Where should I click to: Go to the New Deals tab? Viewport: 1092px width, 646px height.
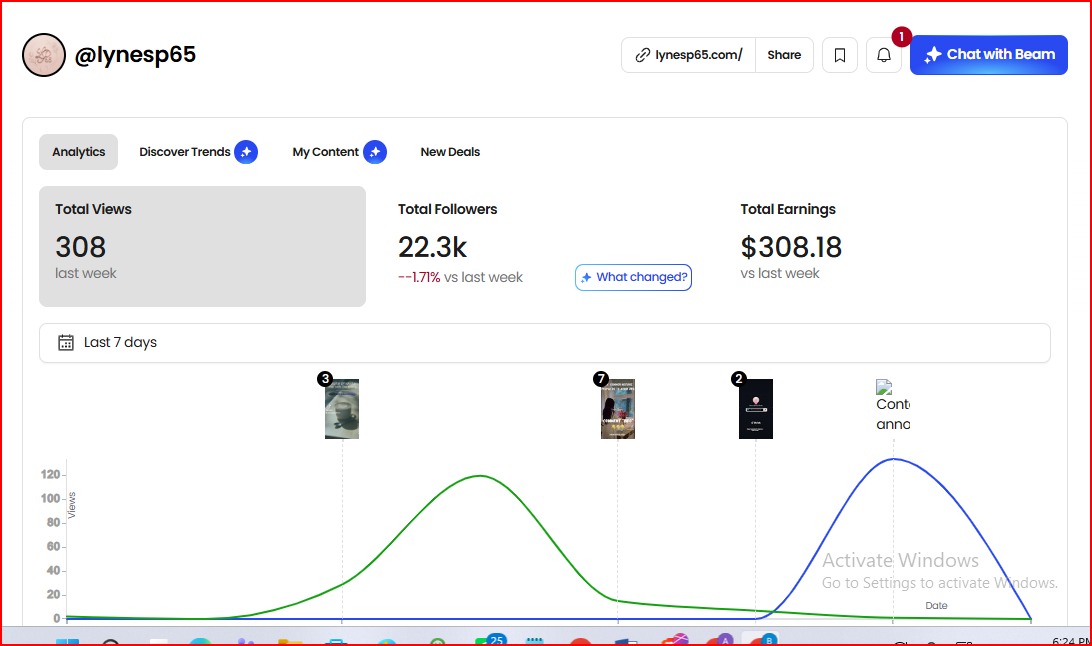tap(450, 152)
